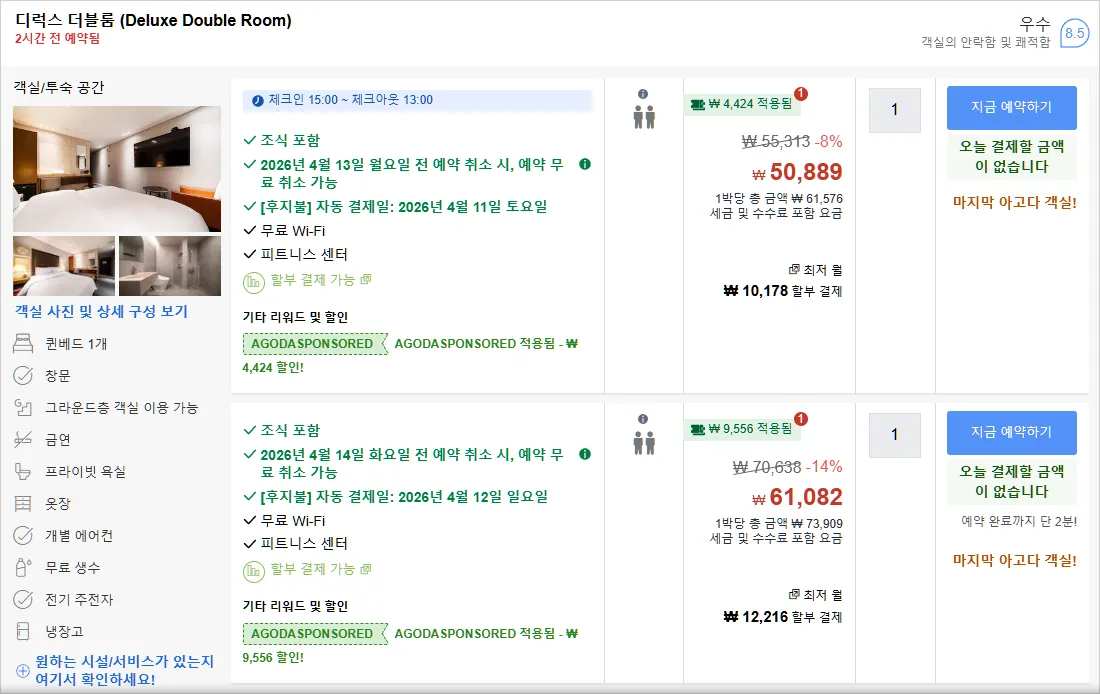Click the clock icon next to 체크인 15:00

[x=257, y=100]
